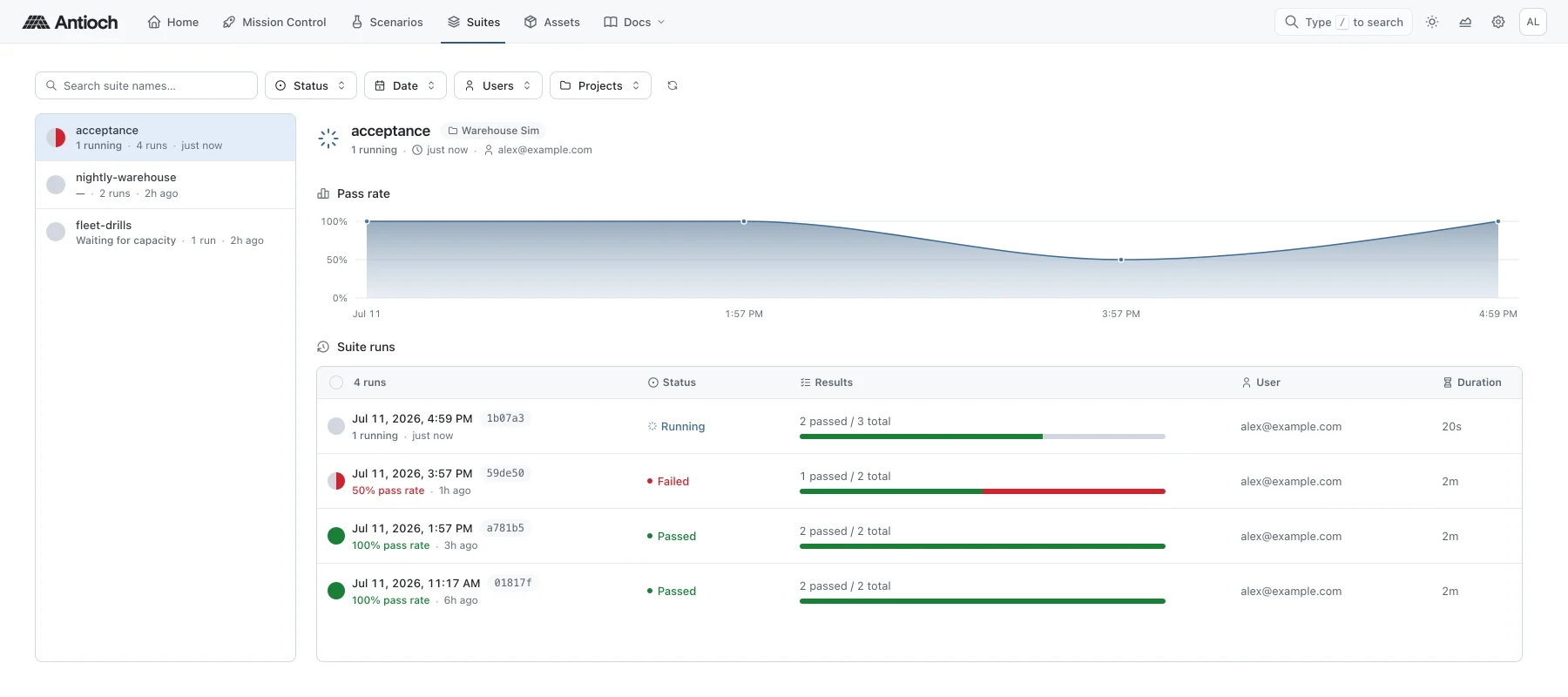The image size is (1568, 697).
Task: Click the nightly-warehouse suite status circle
Action: coord(56,185)
